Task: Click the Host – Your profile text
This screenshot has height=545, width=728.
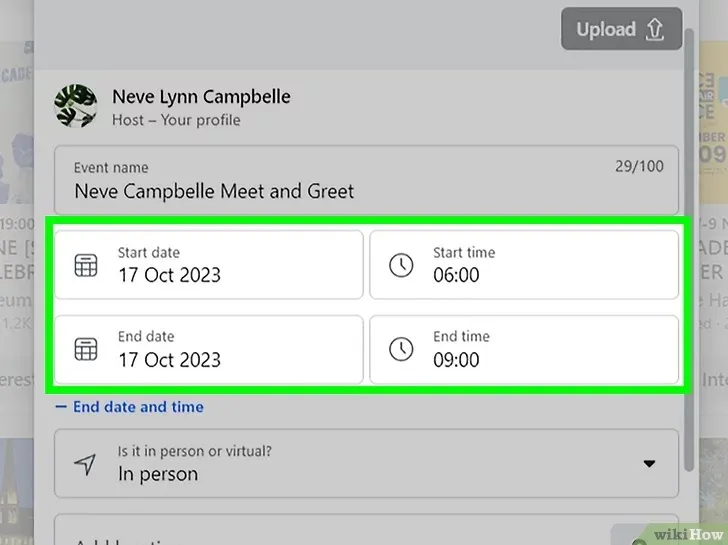Action: click(x=176, y=120)
